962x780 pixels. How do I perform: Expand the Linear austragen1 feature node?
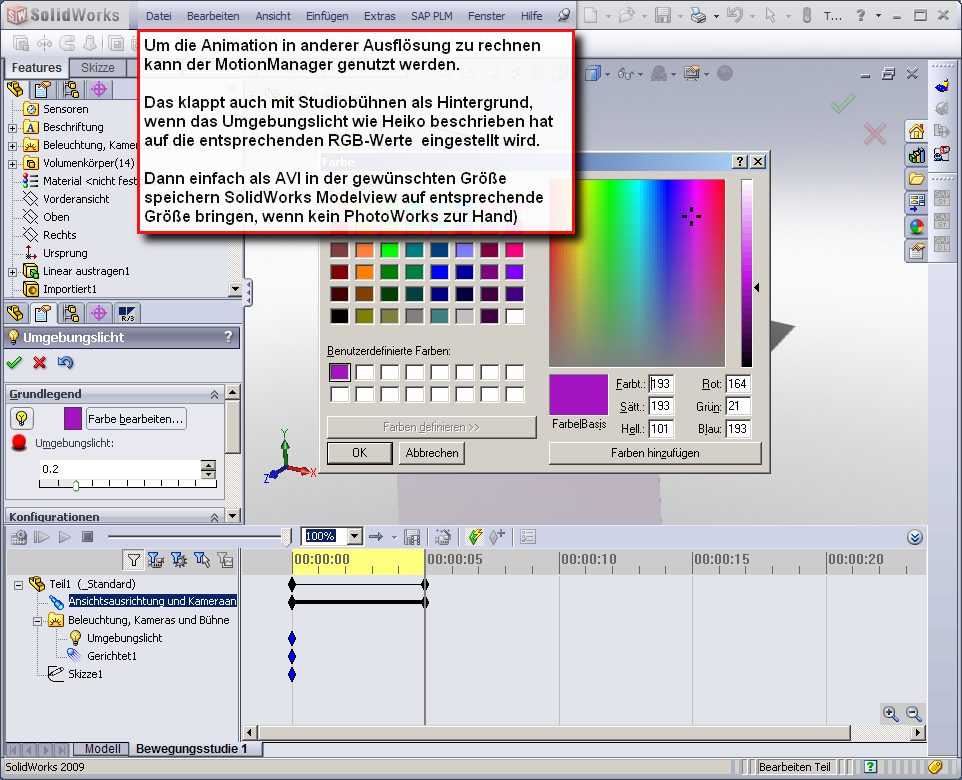click(12, 272)
